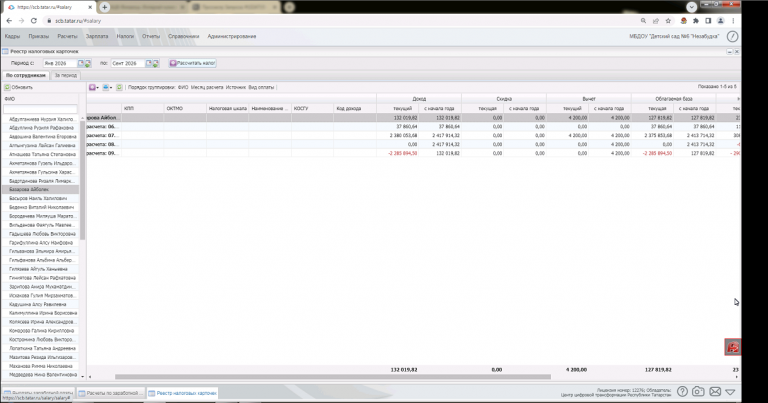
Task: Select employee Гадышева Любовь Викторовна
Action: coord(40,234)
